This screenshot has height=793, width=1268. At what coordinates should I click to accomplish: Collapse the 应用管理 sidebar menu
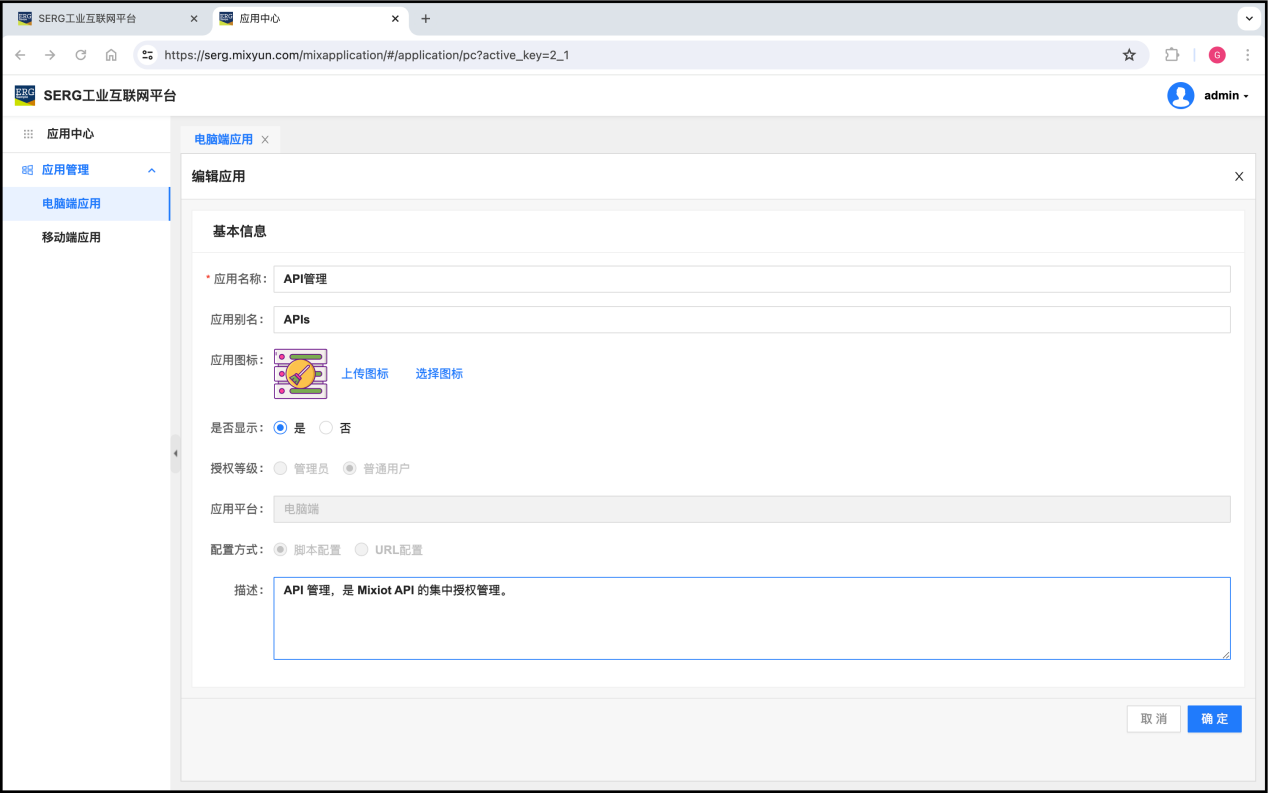click(152, 170)
